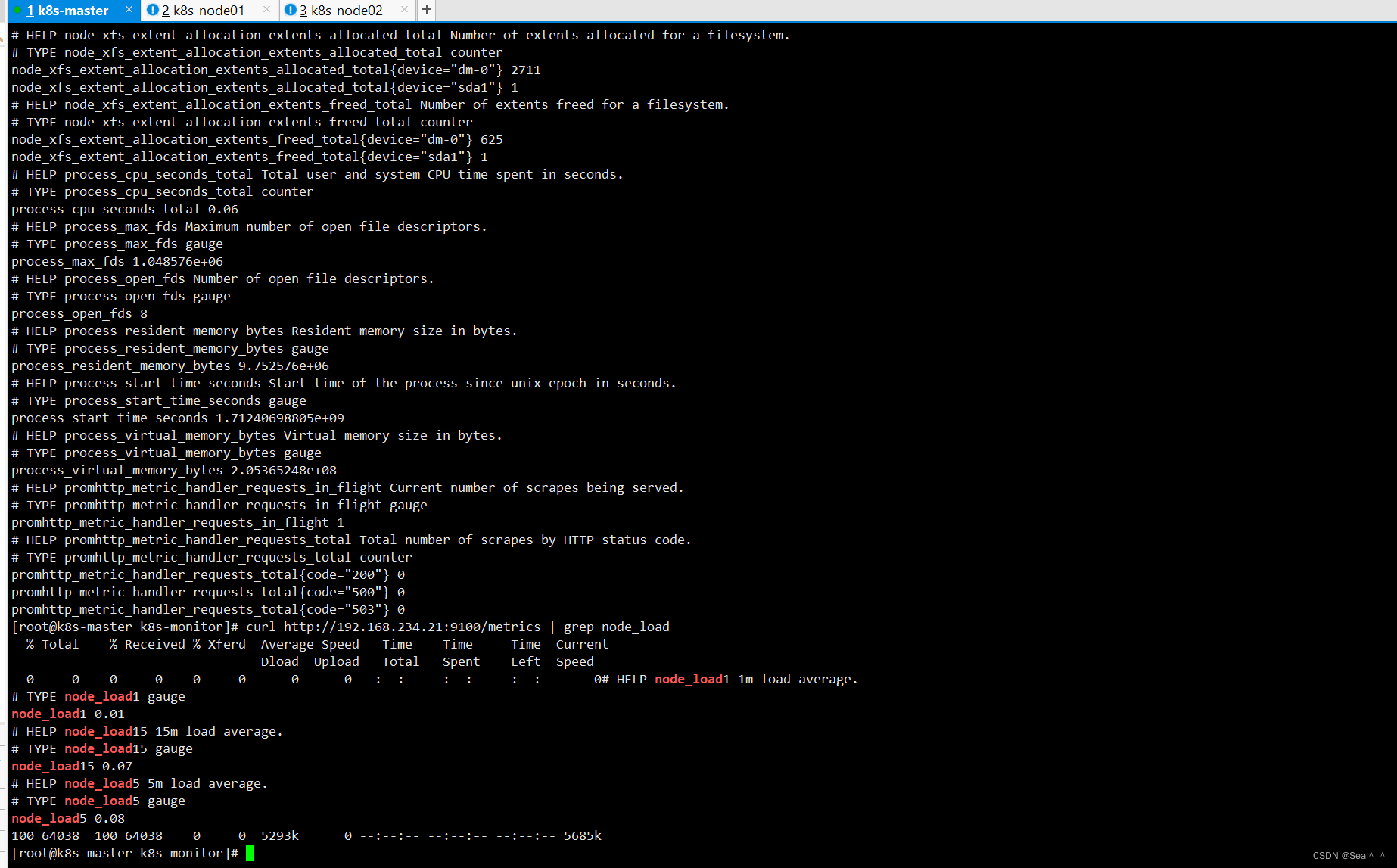Click the green status dot on k8s-master tab

17,11
